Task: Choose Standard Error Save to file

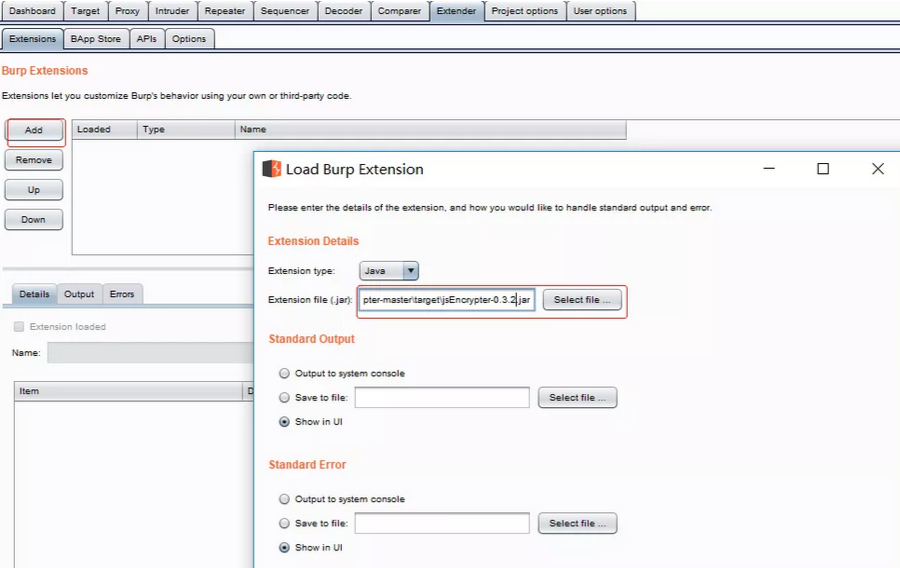Action: pyautogui.click(x=284, y=523)
